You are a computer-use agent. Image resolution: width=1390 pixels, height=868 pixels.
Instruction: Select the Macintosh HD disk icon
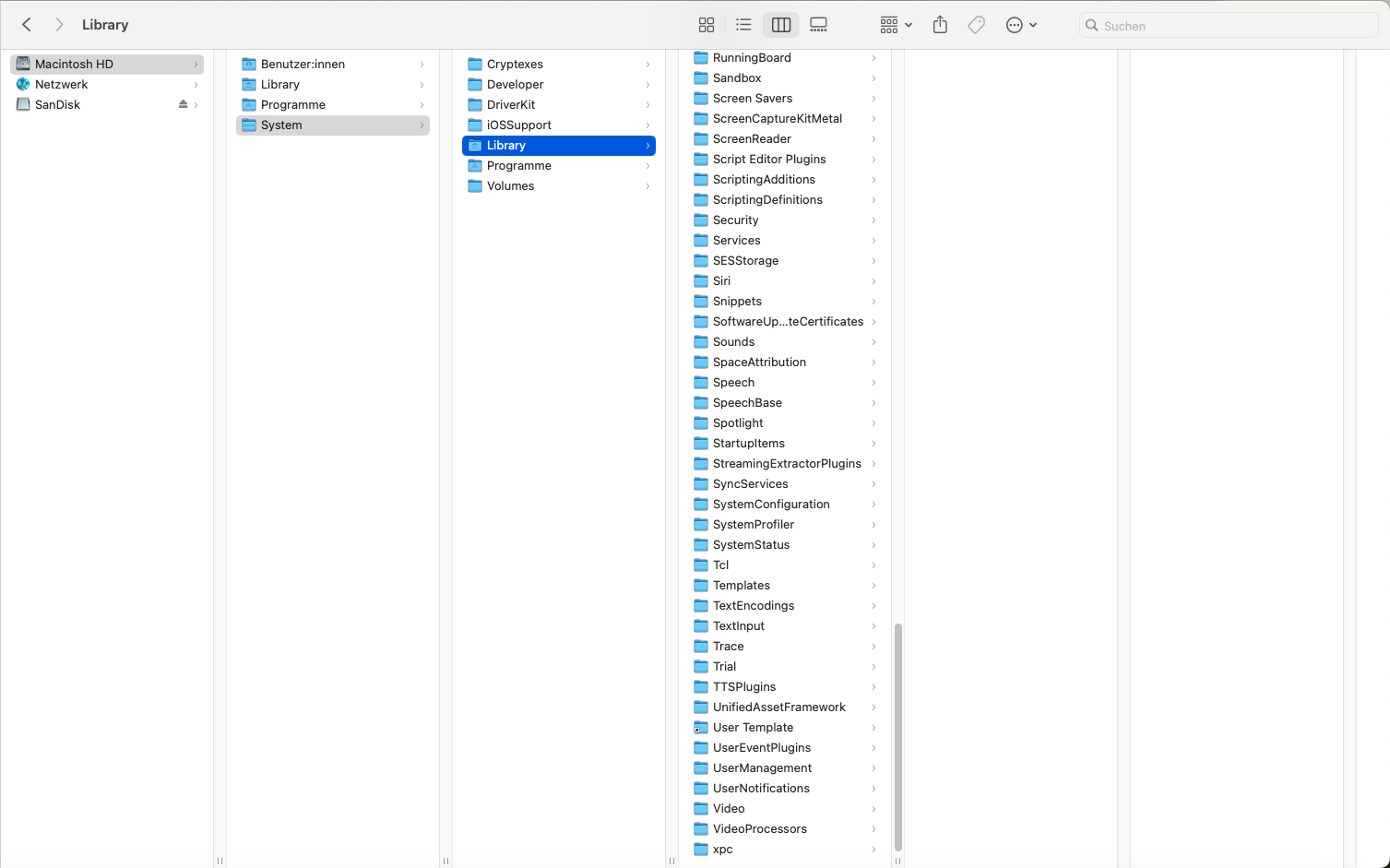23,64
